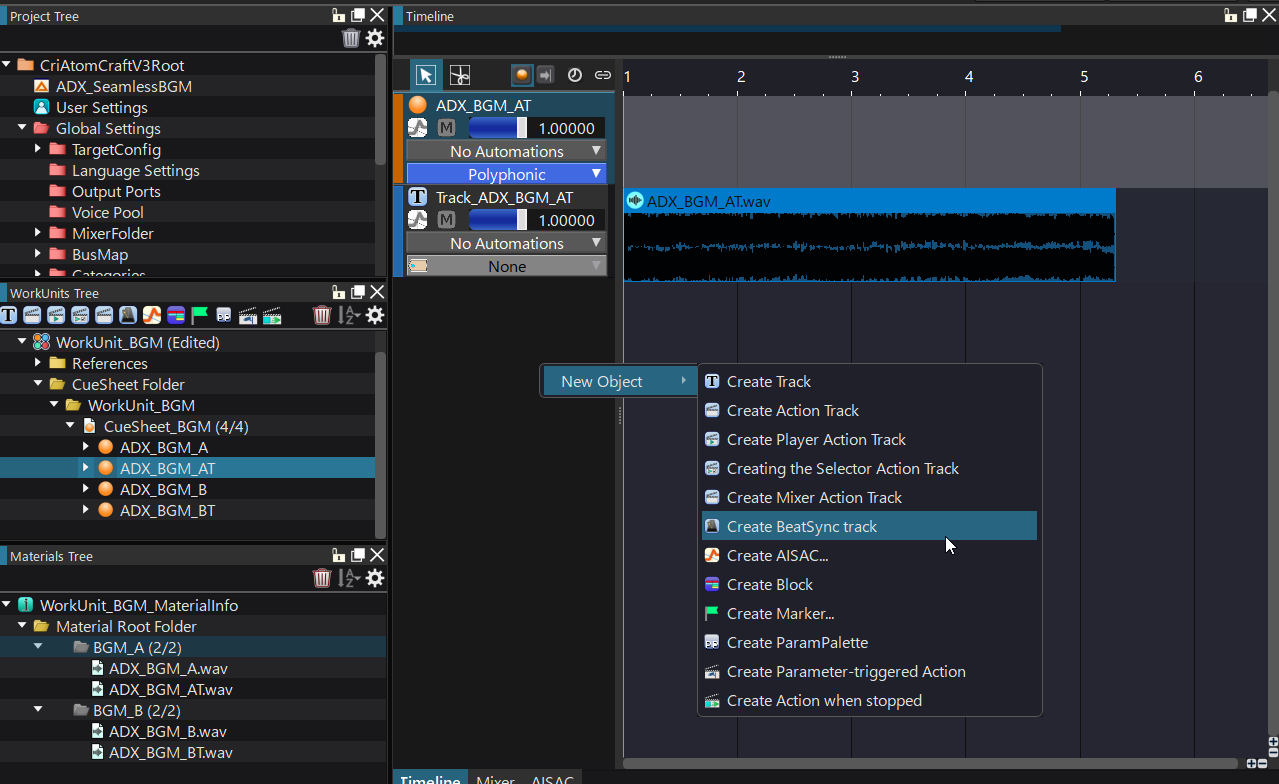The height and width of the screenshot is (784, 1279).
Task: Toggle the lock icon on Project Tree panel
Action: pyautogui.click(x=339, y=15)
